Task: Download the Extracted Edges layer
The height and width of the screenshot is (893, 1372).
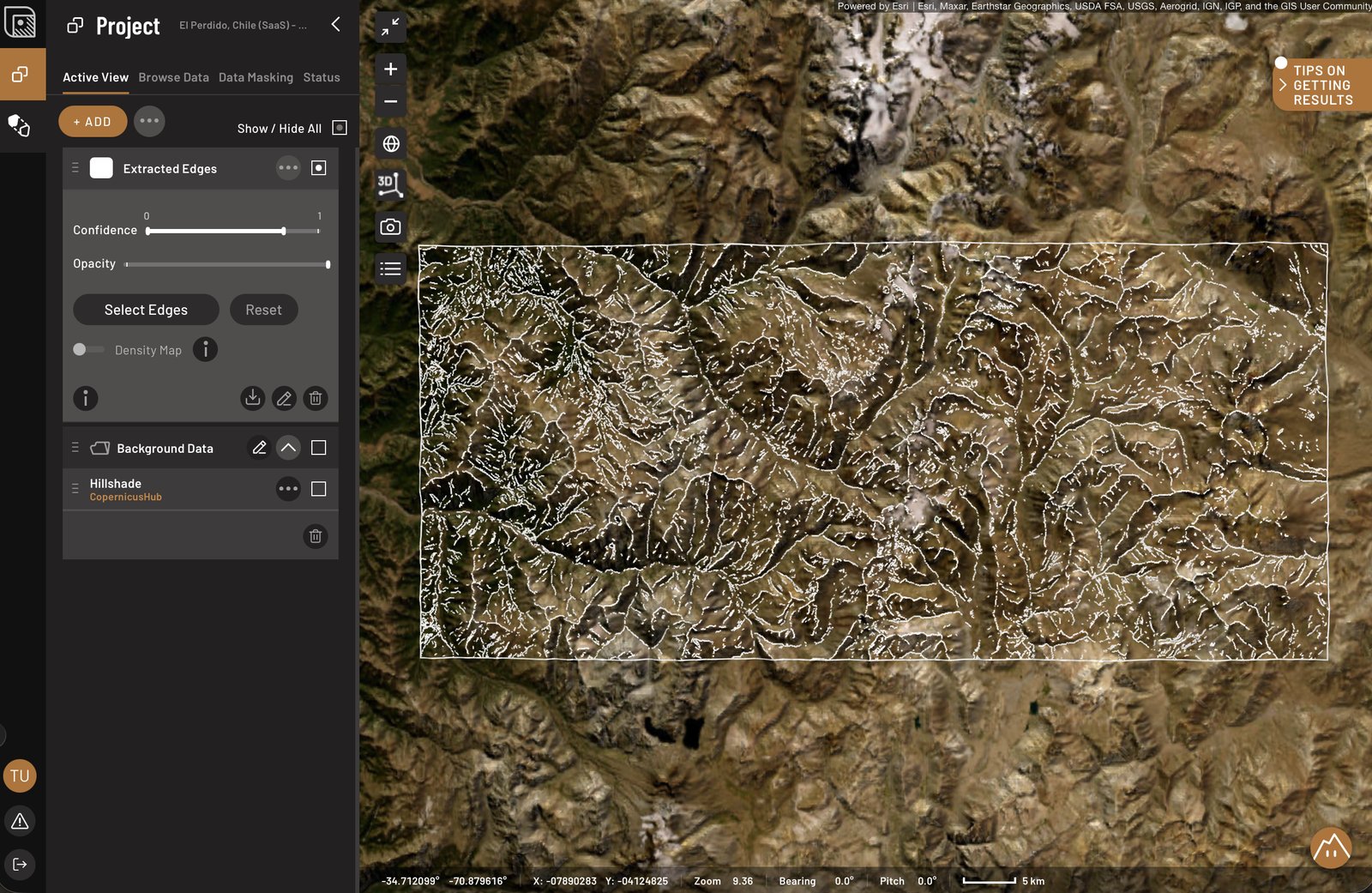Action: (x=252, y=397)
